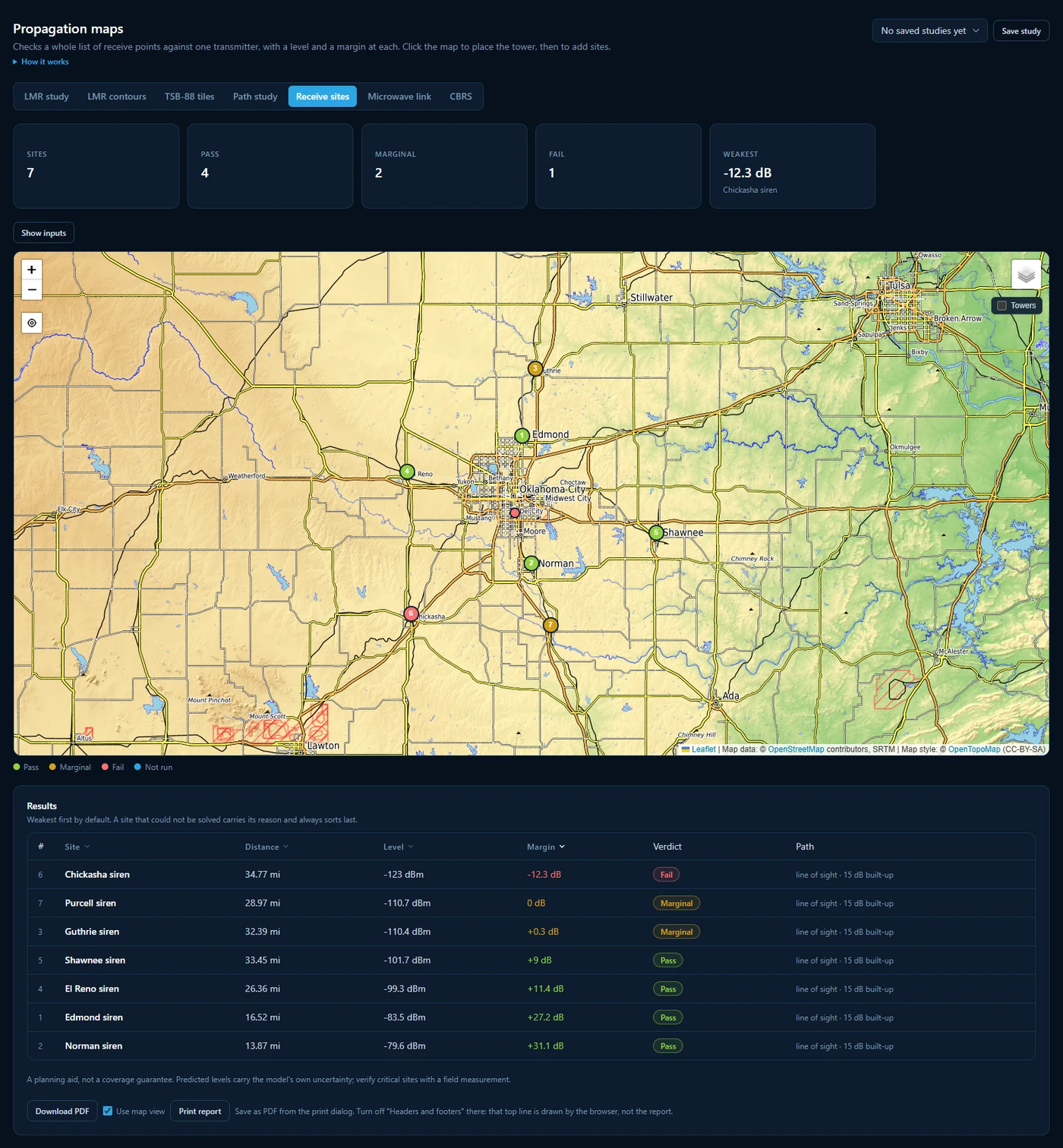Select map marker 4 near El Reno
Image resolution: width=1063 pixels, height=1148 pixels.
coord(407,472)
